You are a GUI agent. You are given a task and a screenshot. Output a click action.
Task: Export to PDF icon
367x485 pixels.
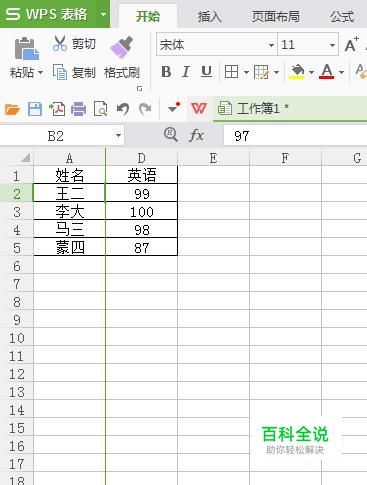(57, 109)
